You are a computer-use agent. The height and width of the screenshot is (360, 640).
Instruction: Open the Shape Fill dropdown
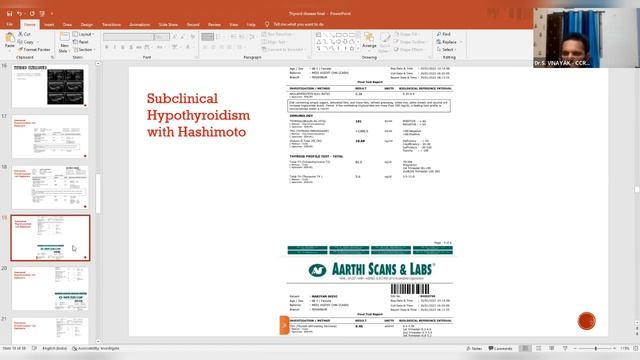pyautogui.click(x=406, y=34)
